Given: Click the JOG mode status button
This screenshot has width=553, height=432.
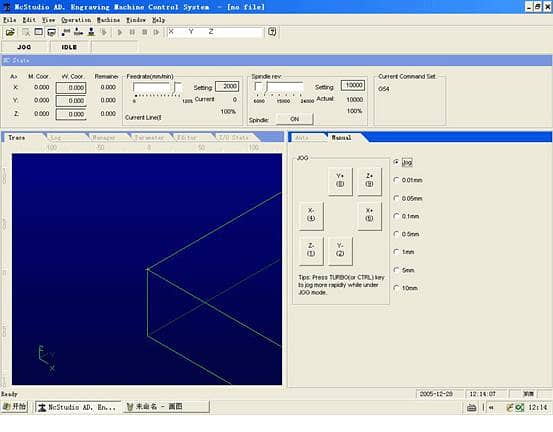Looking at the screenshot, I should click(x=24, y=47).
